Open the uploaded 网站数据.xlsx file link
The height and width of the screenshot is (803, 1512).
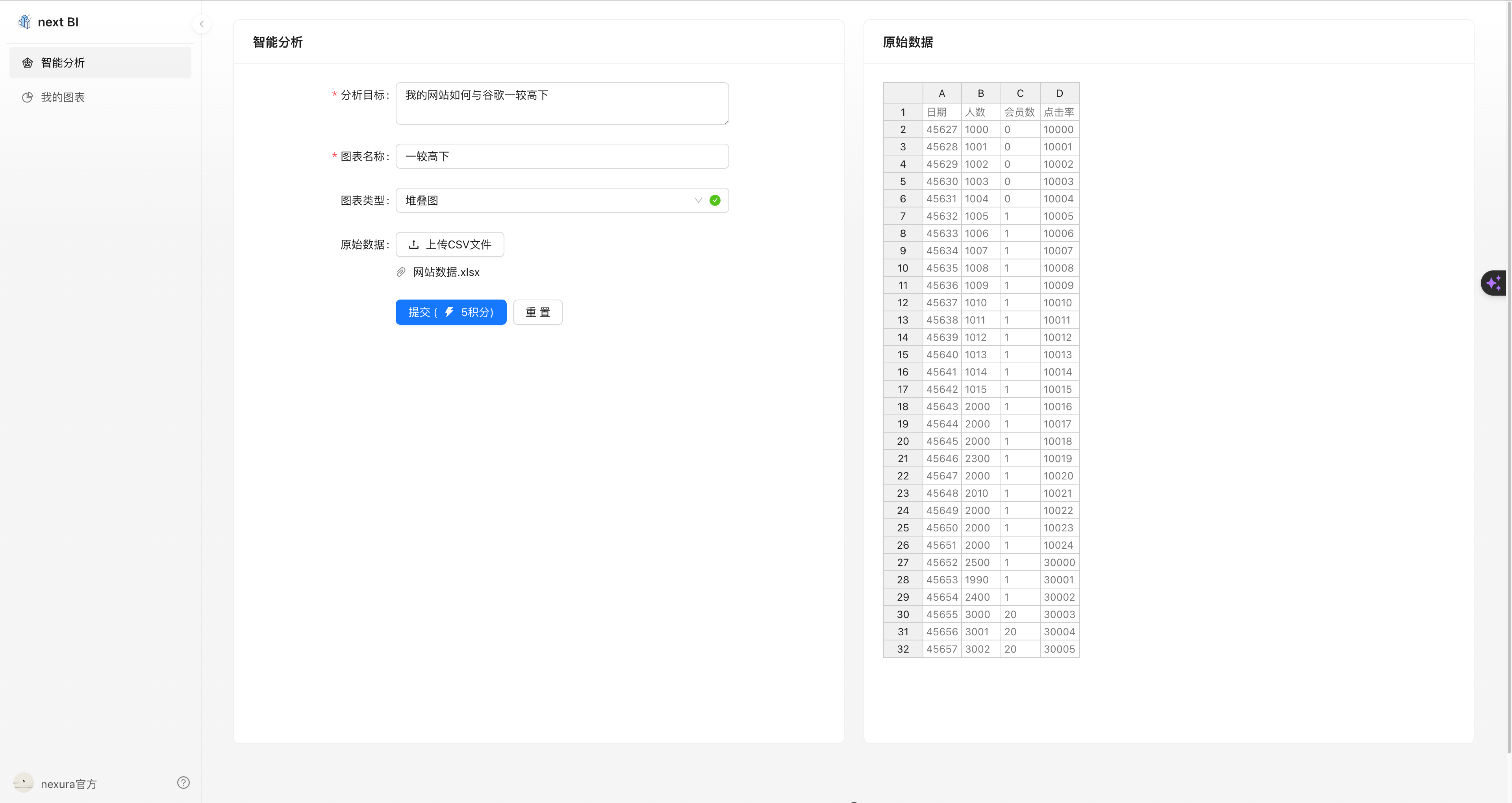coord(446,272)
